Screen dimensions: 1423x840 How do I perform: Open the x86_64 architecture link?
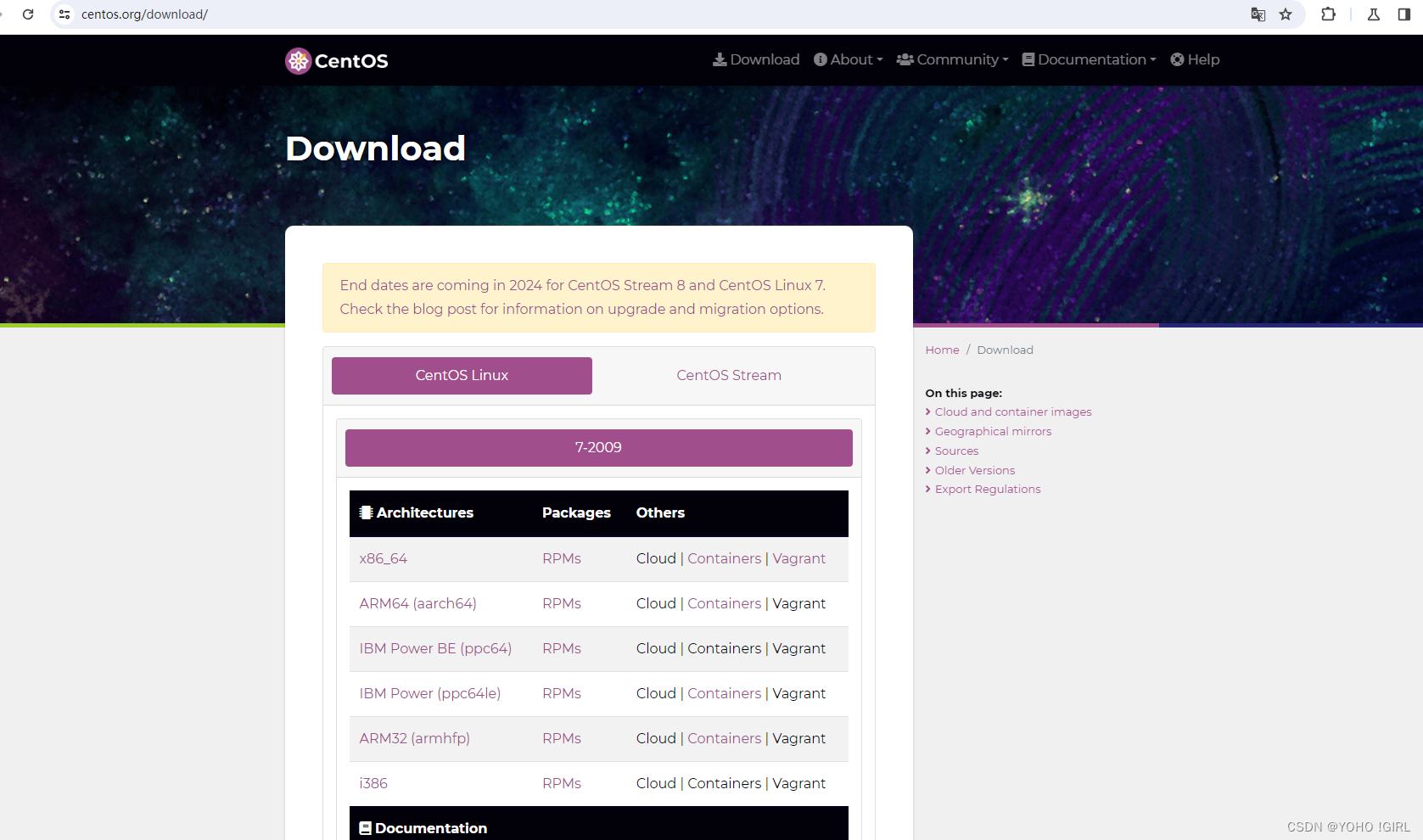tap(384, 558)
